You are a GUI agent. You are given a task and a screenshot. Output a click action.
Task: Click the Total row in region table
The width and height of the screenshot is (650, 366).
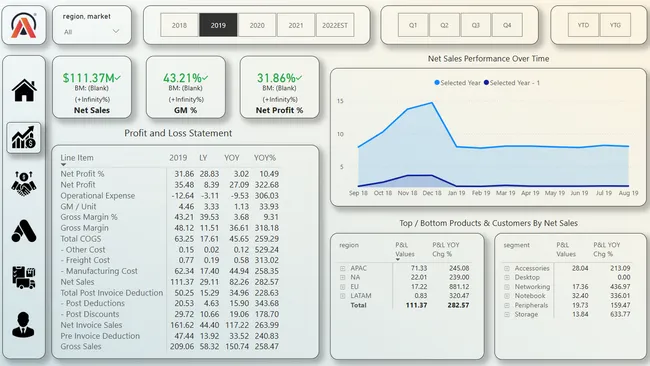click(404, 305)
